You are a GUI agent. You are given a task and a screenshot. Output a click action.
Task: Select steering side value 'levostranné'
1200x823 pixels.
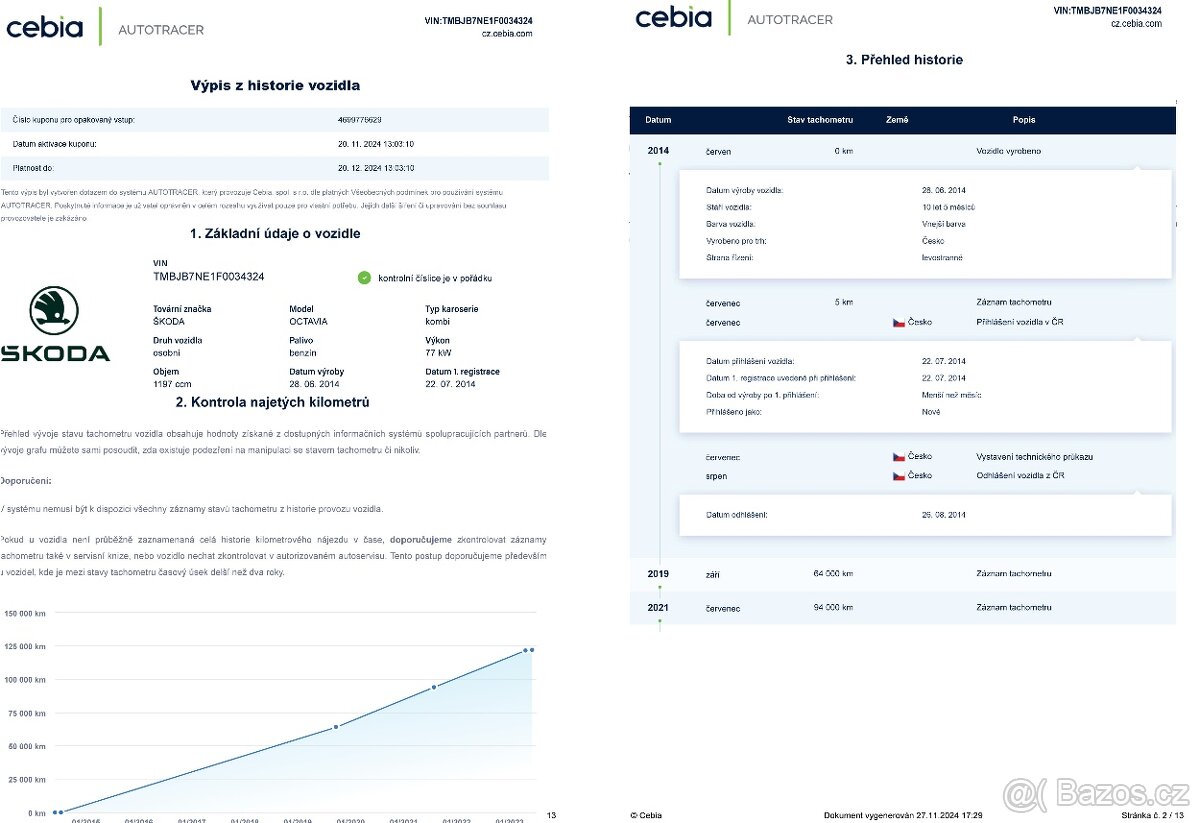(943, 258)
